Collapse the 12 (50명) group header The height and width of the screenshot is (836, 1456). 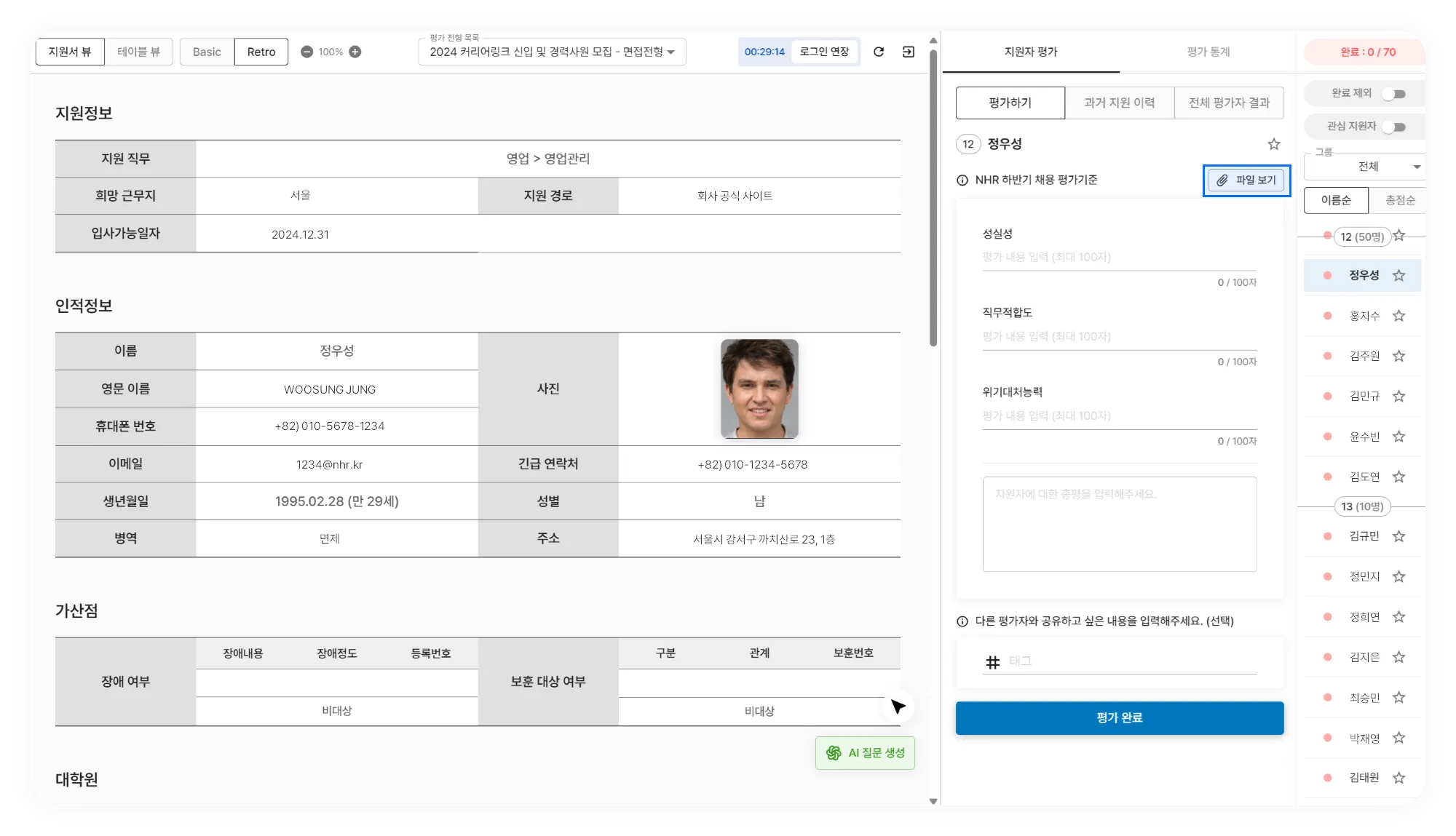coord(1361,237)
